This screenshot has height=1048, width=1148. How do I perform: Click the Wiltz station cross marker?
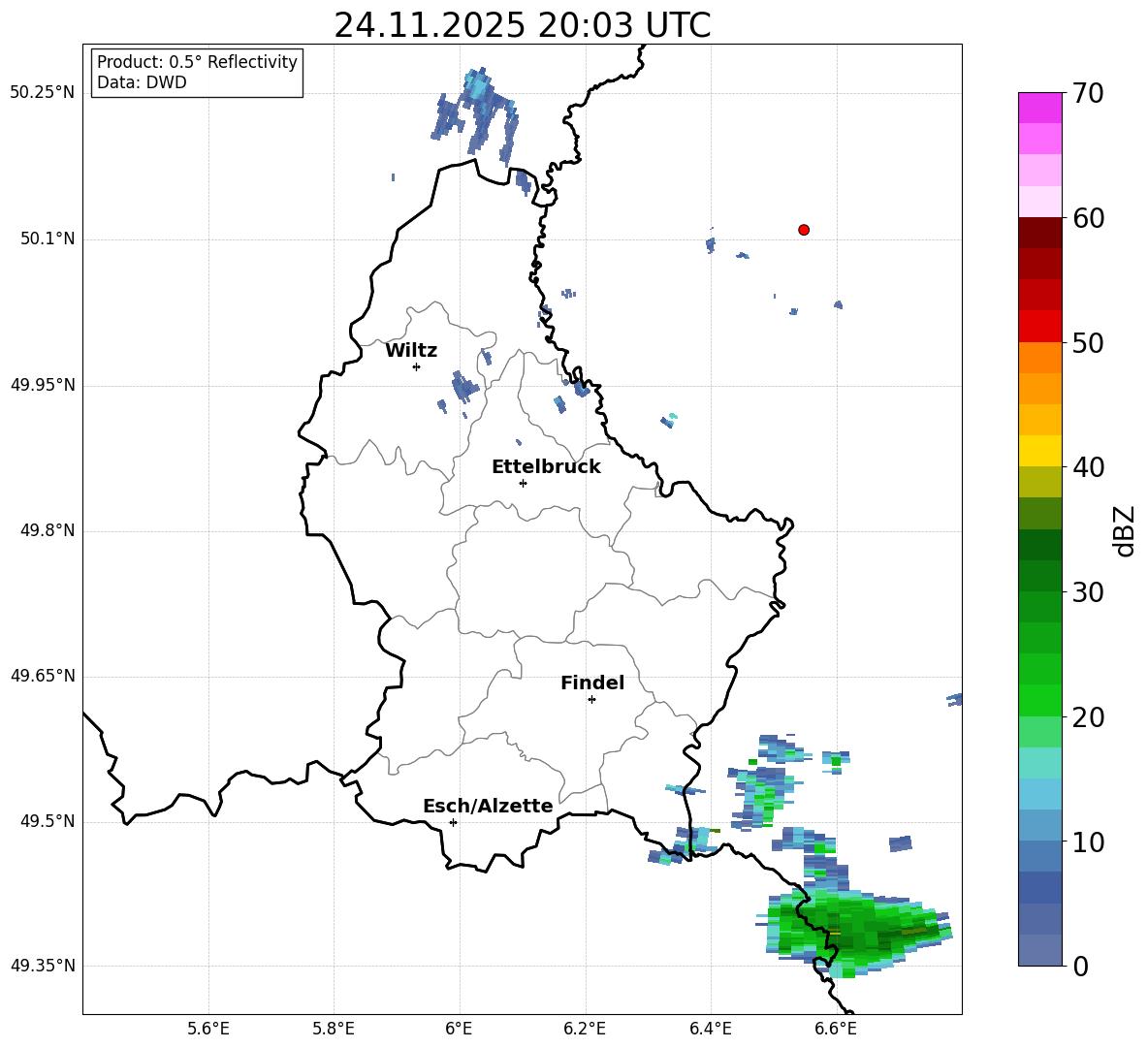pos(417,366)
